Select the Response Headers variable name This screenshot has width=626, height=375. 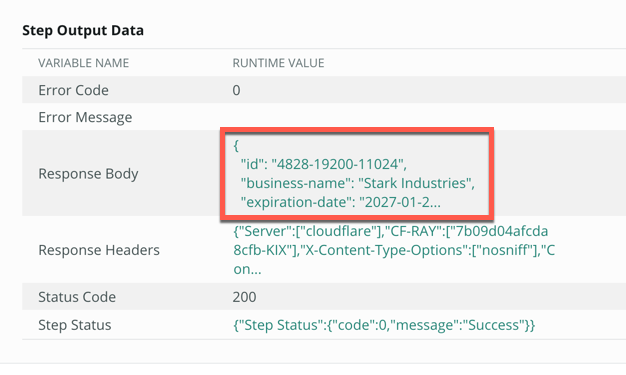click(x=99, y=250)
